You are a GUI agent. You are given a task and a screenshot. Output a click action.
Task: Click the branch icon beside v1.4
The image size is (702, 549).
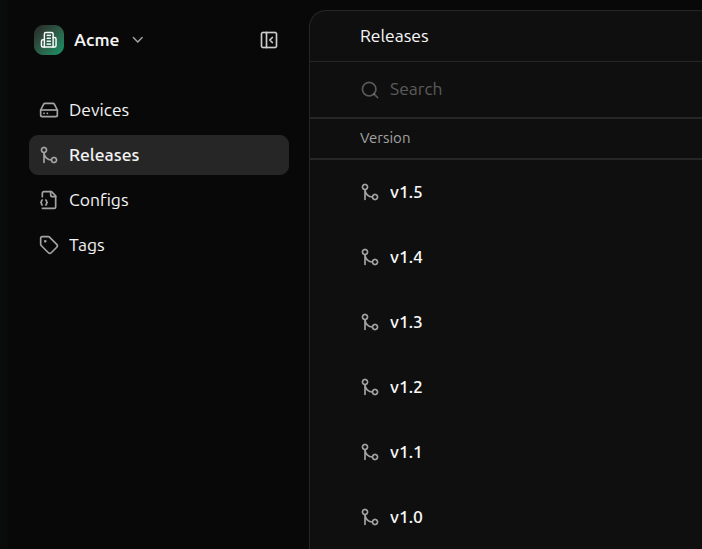point(370,257)
